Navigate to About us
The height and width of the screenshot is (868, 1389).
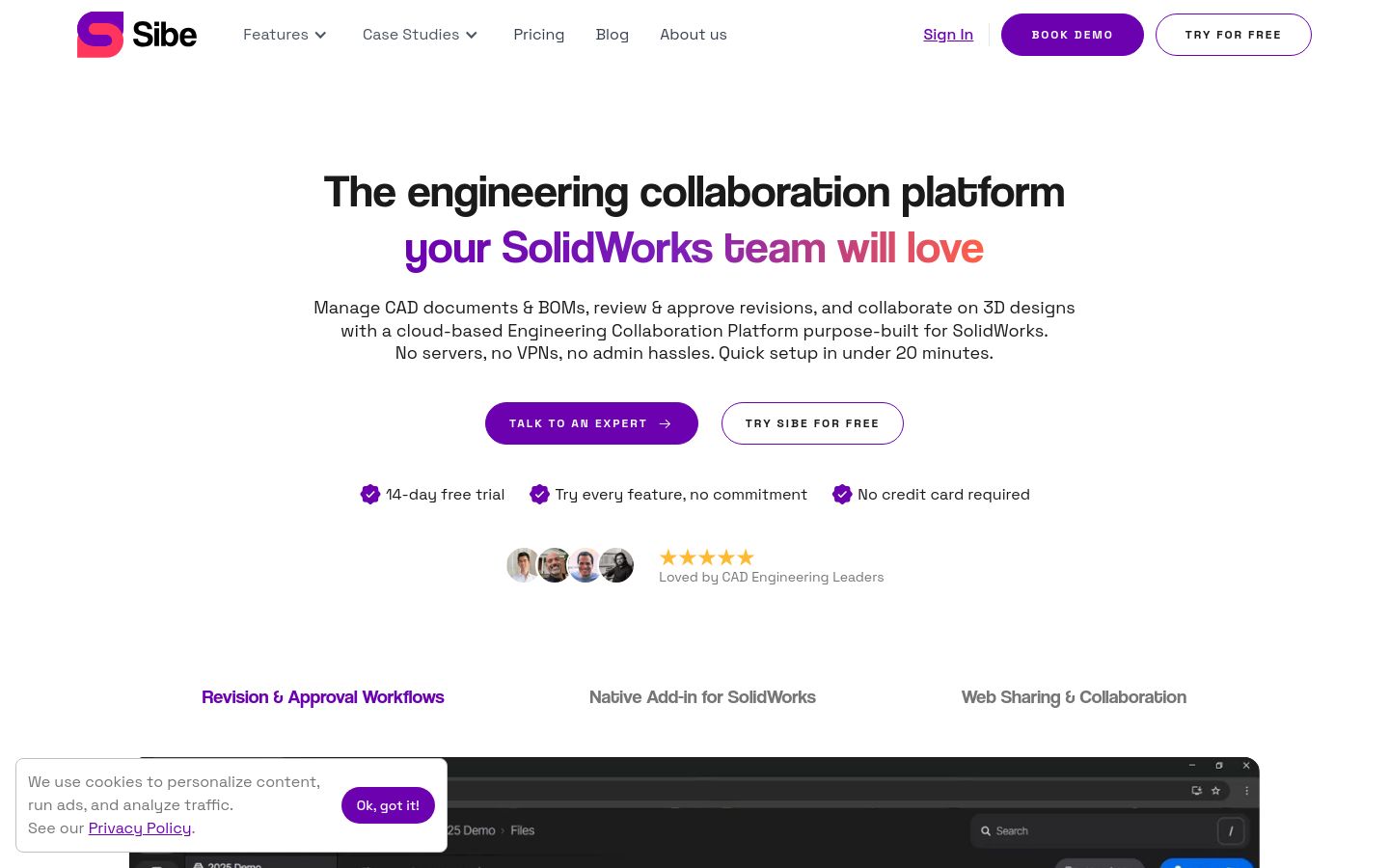point(694,35)
